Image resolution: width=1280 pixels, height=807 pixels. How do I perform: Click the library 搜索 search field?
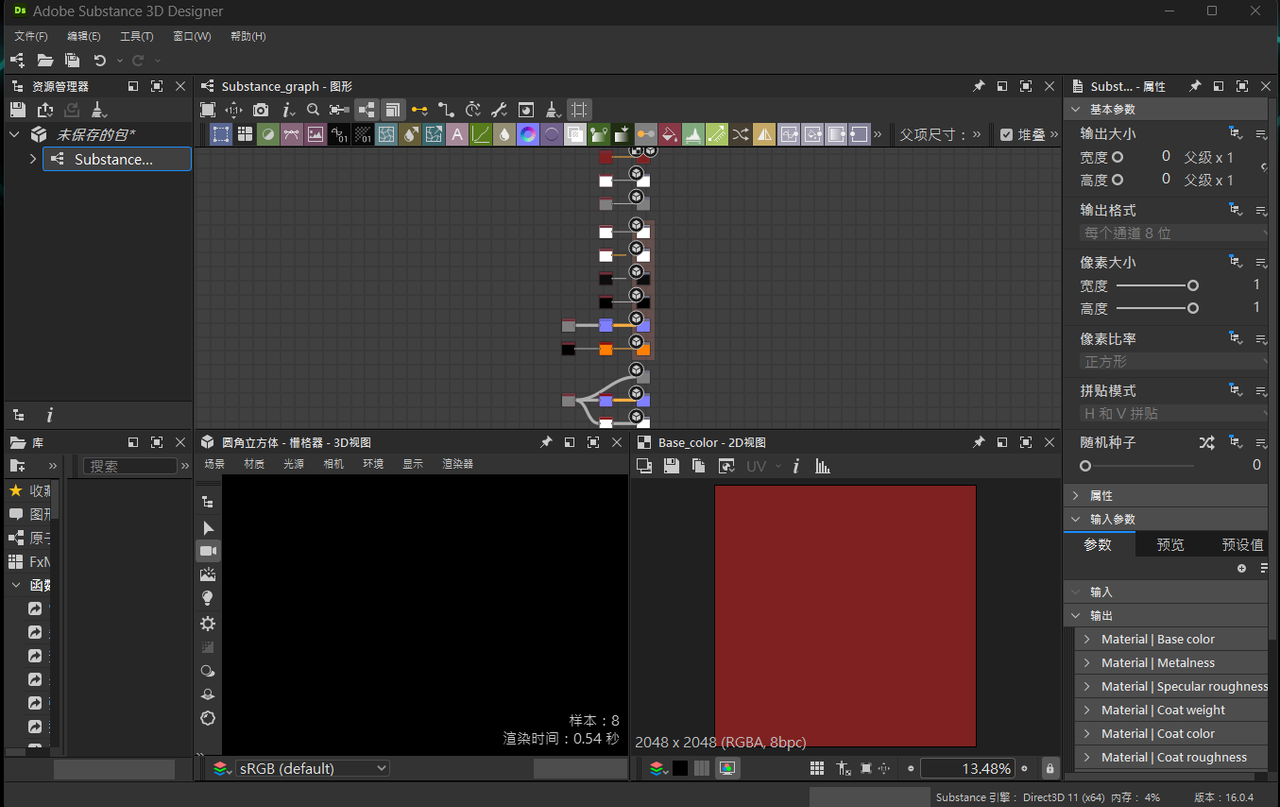[130, 466]
